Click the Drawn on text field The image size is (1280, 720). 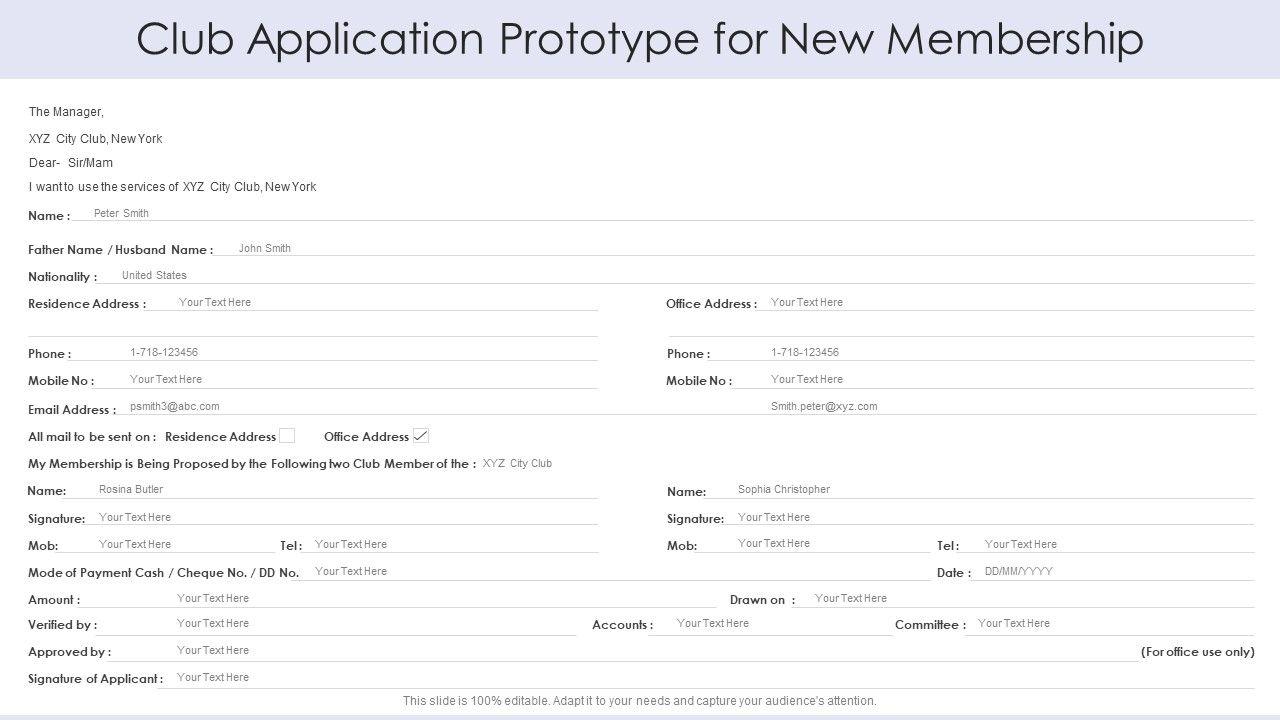click(x=1026, y=598)
